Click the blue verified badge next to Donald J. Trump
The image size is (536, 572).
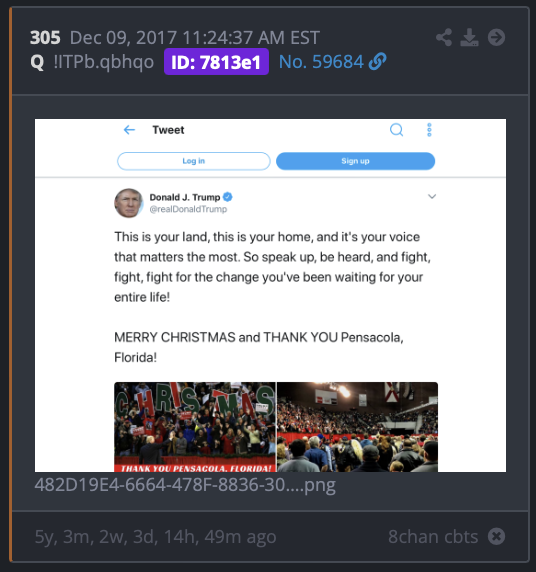[x=227, y=197]
